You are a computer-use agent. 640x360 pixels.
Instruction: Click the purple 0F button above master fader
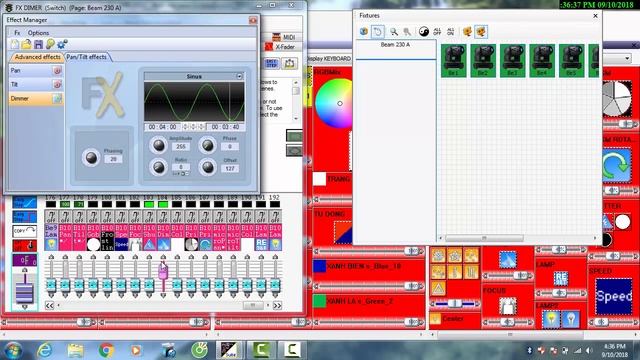pyautogui.click(x=24, y=260)
